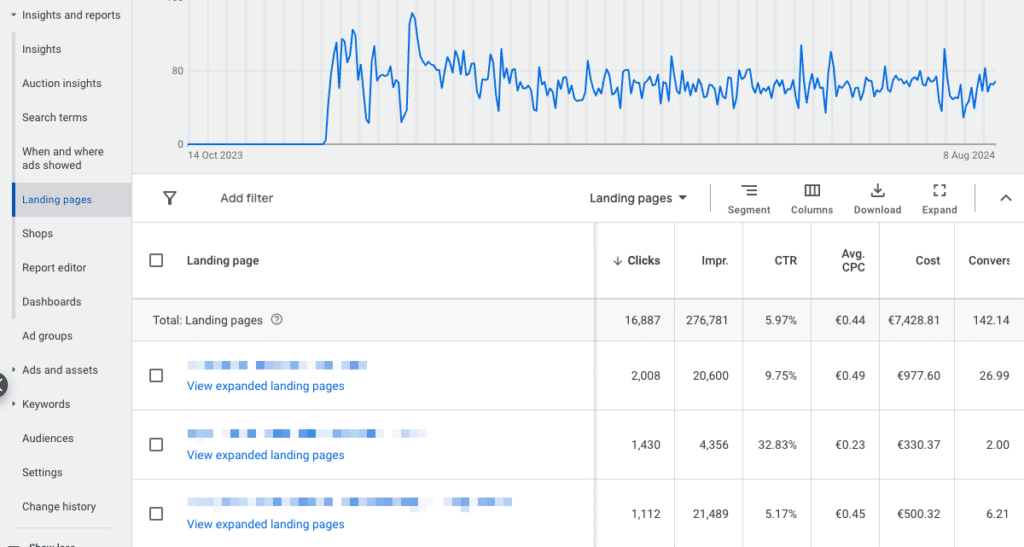View expanded landing pages for the 1,112 clicks row
This screenshot has height=547, width=1024.
click(265, 524)
